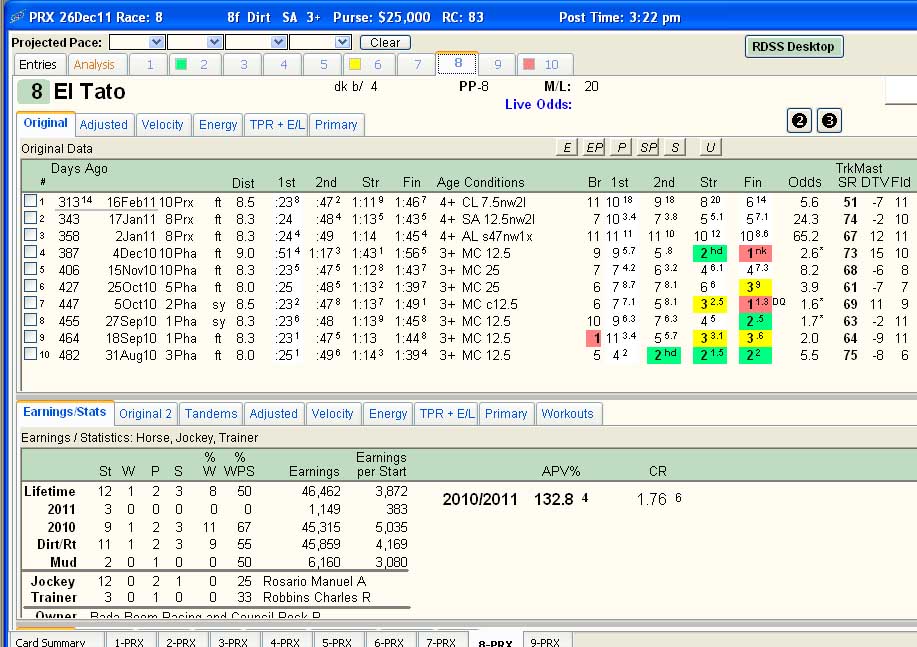
Task: Open the lower Primary tab
Action: pos(506,414)
